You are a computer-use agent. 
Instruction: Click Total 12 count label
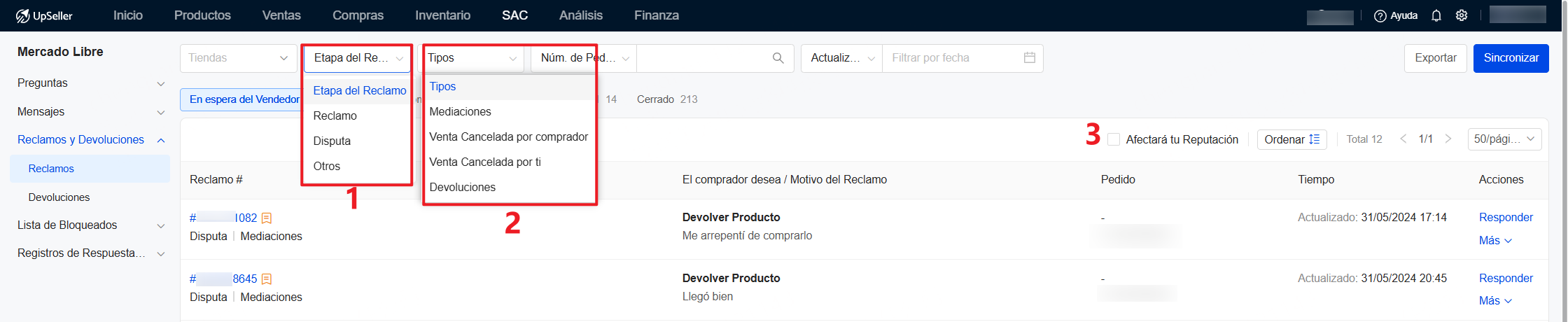coord(1364,139)
